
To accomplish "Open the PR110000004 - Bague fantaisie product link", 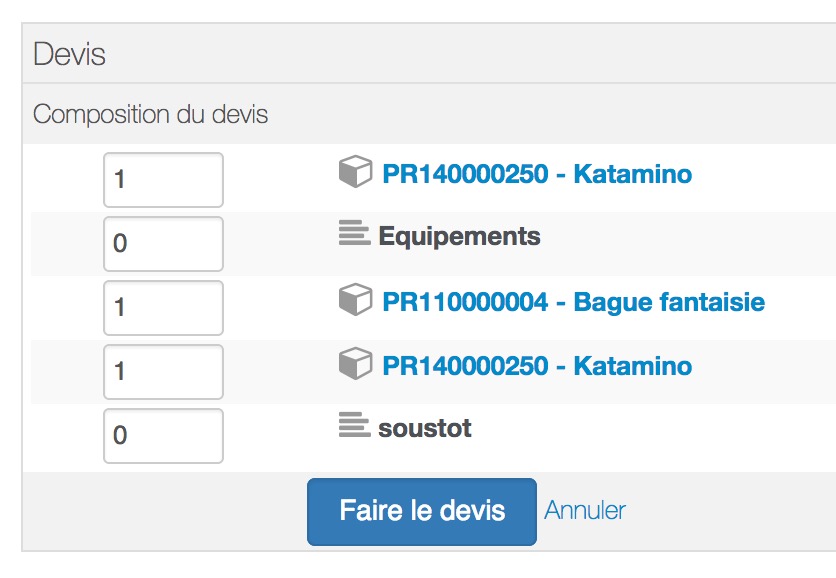I will 574,302.
